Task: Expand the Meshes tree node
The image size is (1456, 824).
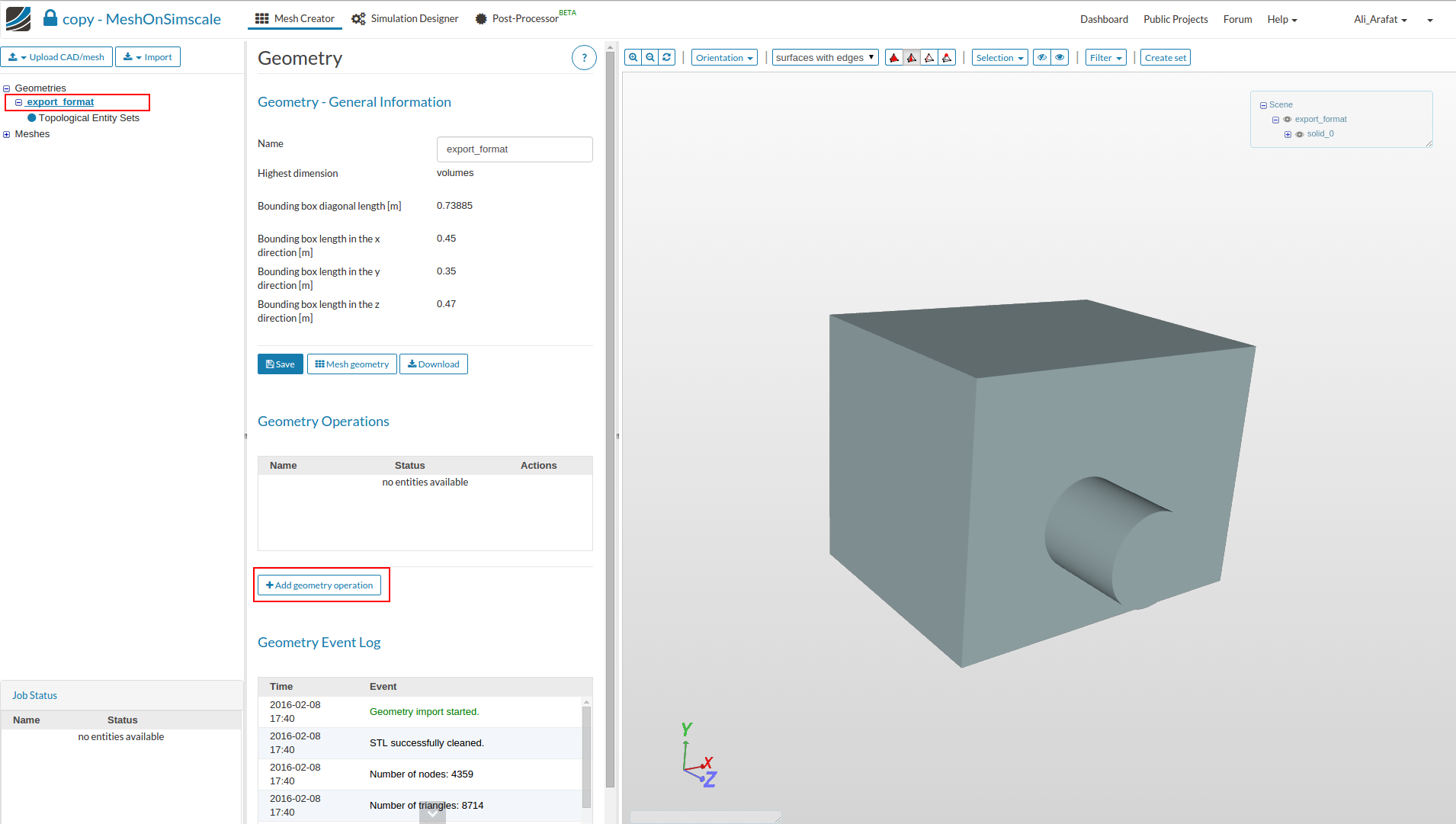Action: point(7,134)
